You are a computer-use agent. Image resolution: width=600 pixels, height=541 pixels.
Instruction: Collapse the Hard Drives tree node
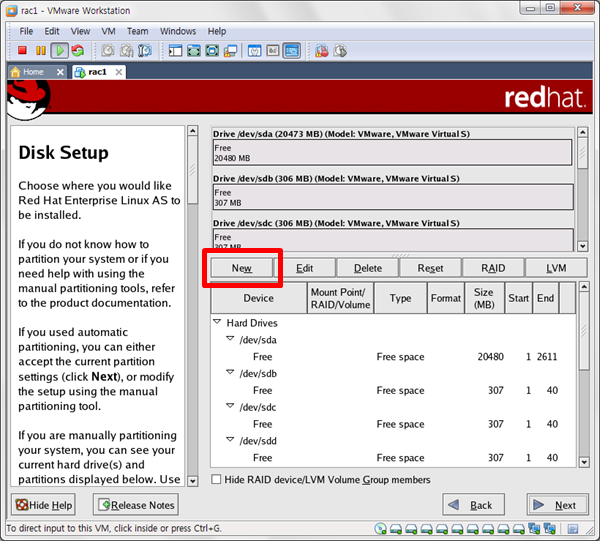[x=217, y=322]
